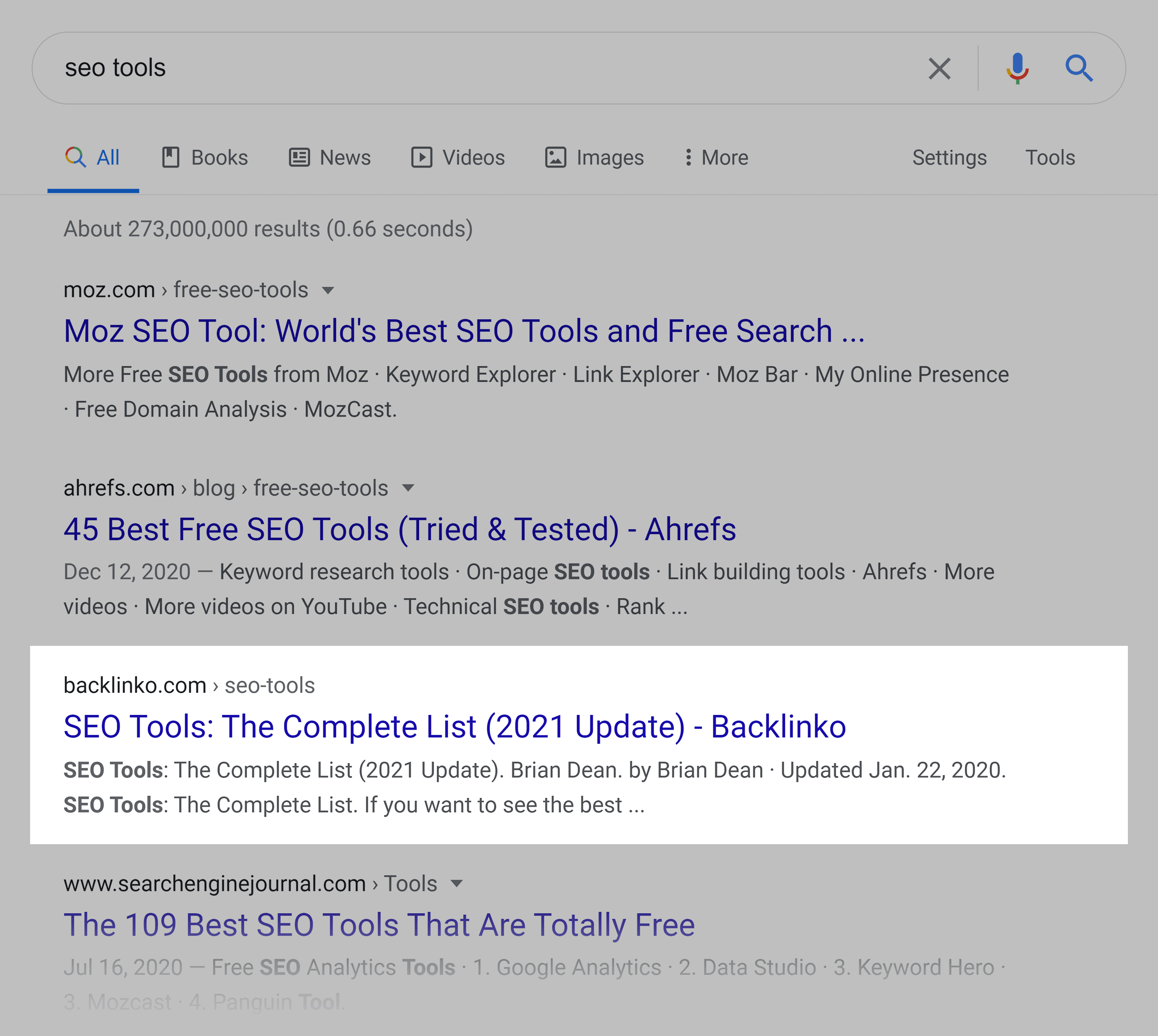Click 'About 273,000,000 results' stats text

pos(268,229)
